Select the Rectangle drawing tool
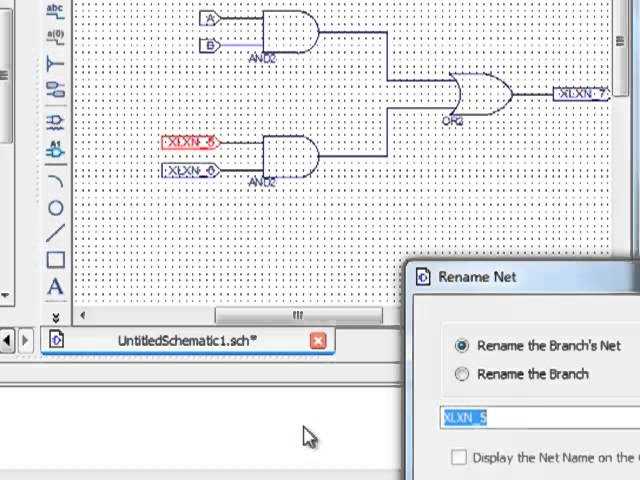The image size is (640, 480). pyautogui.click(x=56, y=260)
